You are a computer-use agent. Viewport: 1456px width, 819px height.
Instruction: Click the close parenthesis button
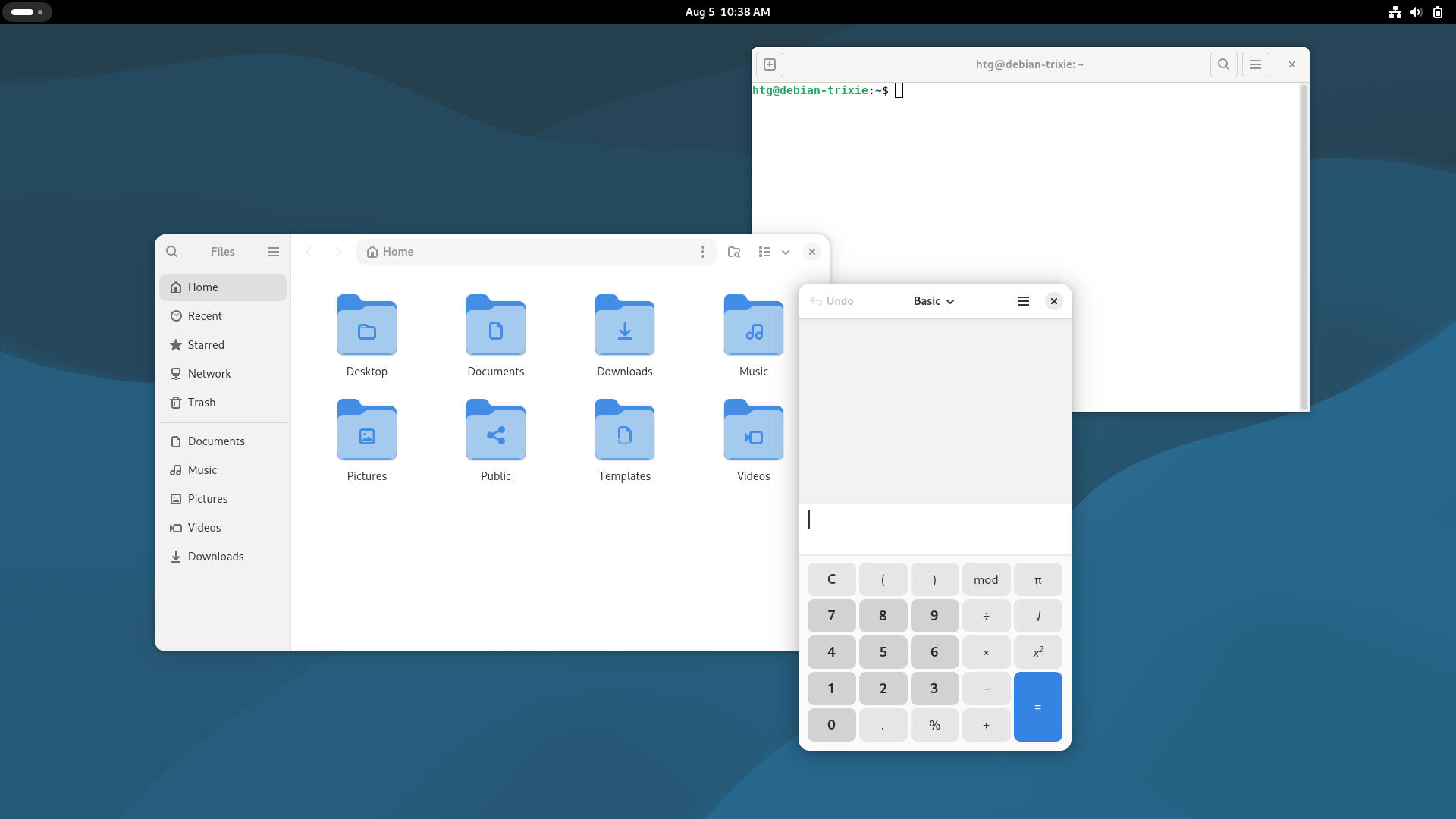point(934,579)
